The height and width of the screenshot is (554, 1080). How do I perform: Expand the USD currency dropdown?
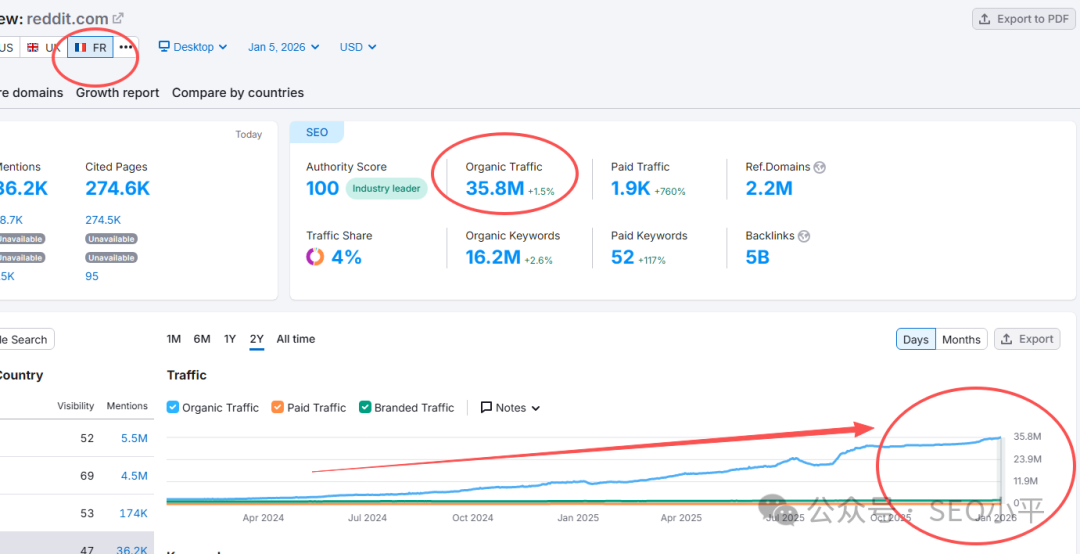357,47
